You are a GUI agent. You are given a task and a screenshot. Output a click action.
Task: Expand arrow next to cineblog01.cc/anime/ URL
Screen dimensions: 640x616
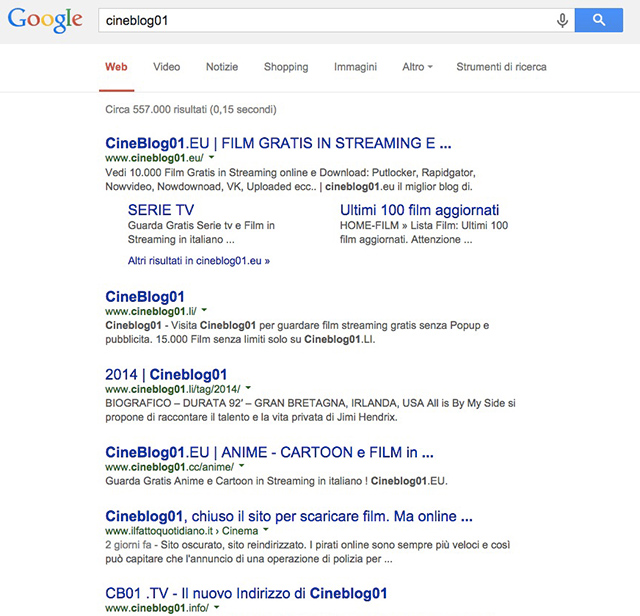click(242, 465)
